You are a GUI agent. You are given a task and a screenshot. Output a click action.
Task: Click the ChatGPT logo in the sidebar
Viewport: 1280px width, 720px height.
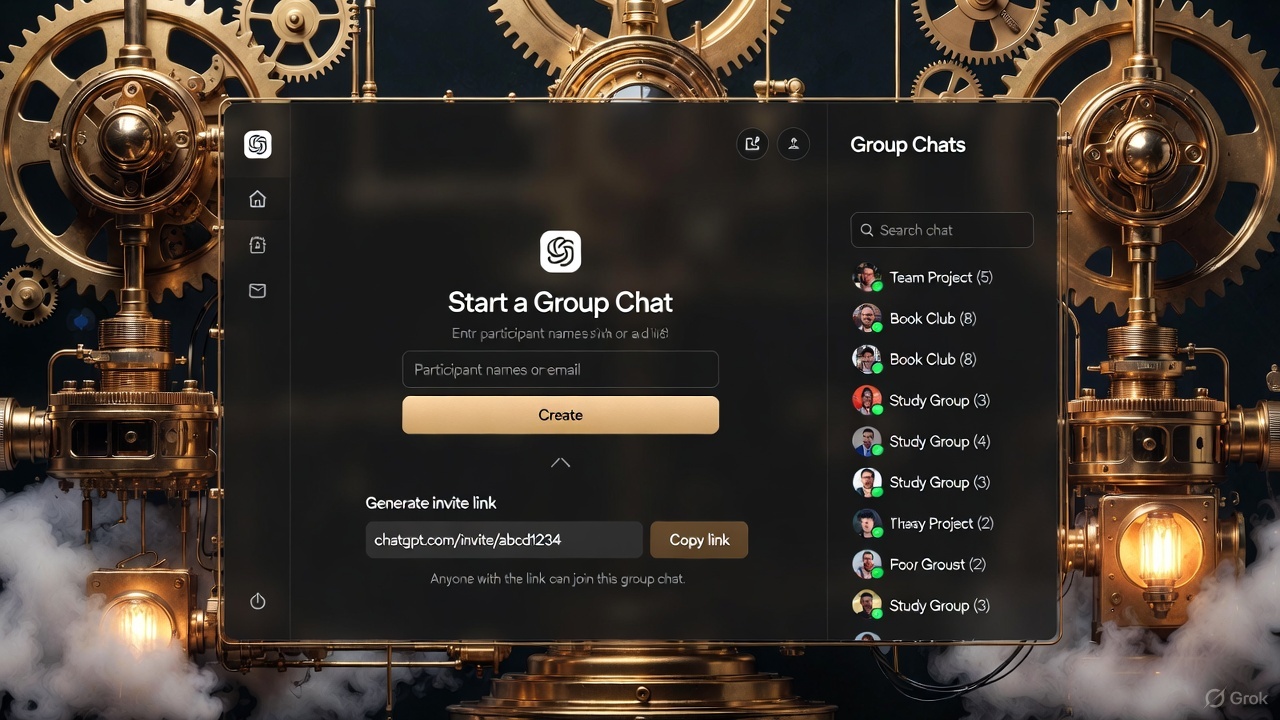[x=257, y=145]
